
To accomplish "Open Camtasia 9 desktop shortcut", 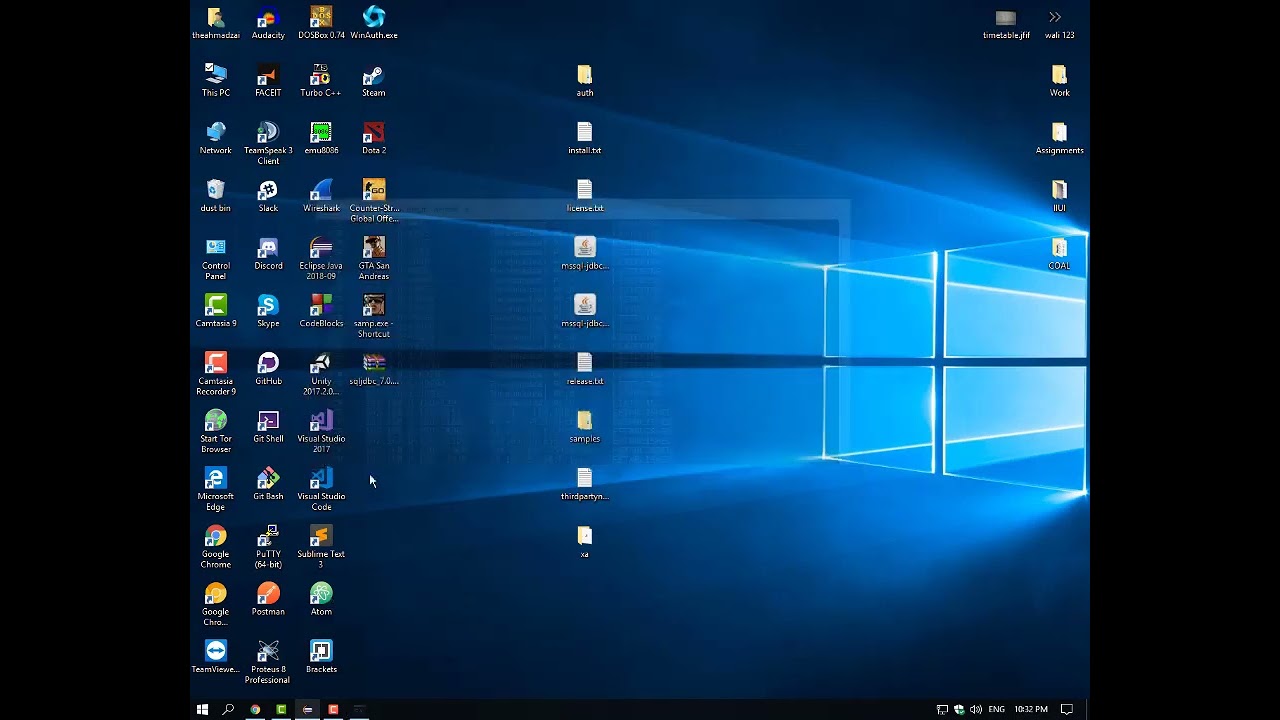I will (216, 312).
